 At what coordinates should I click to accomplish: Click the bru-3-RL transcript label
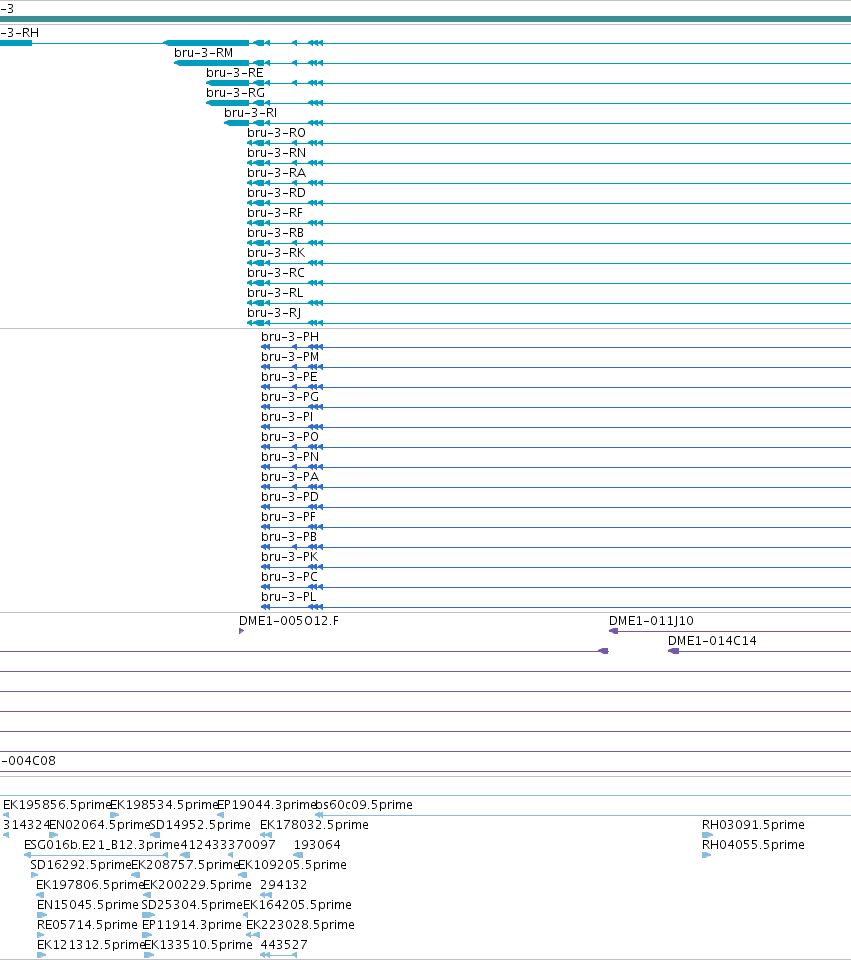pyautogui.click(x=275, y=293)
